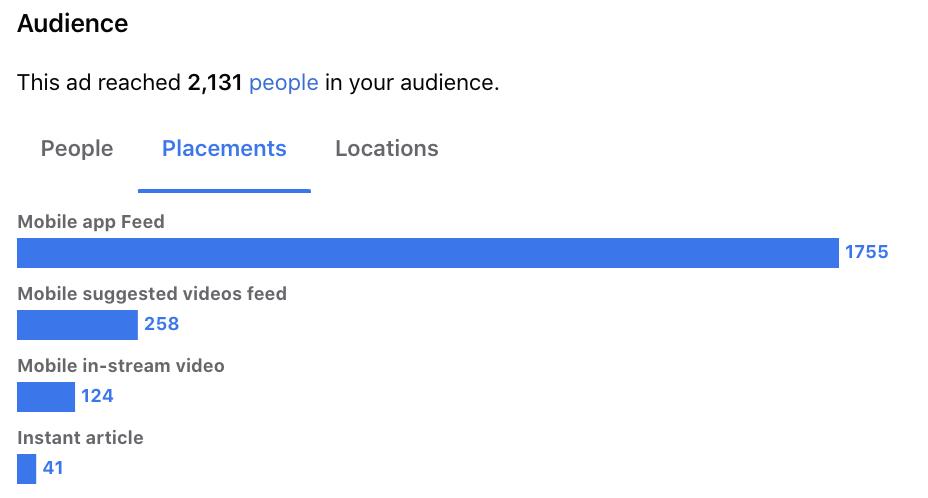The height and width of the screenshot is (498, 928).
Task: Open the Locations tab
Action: pos(387,149)
